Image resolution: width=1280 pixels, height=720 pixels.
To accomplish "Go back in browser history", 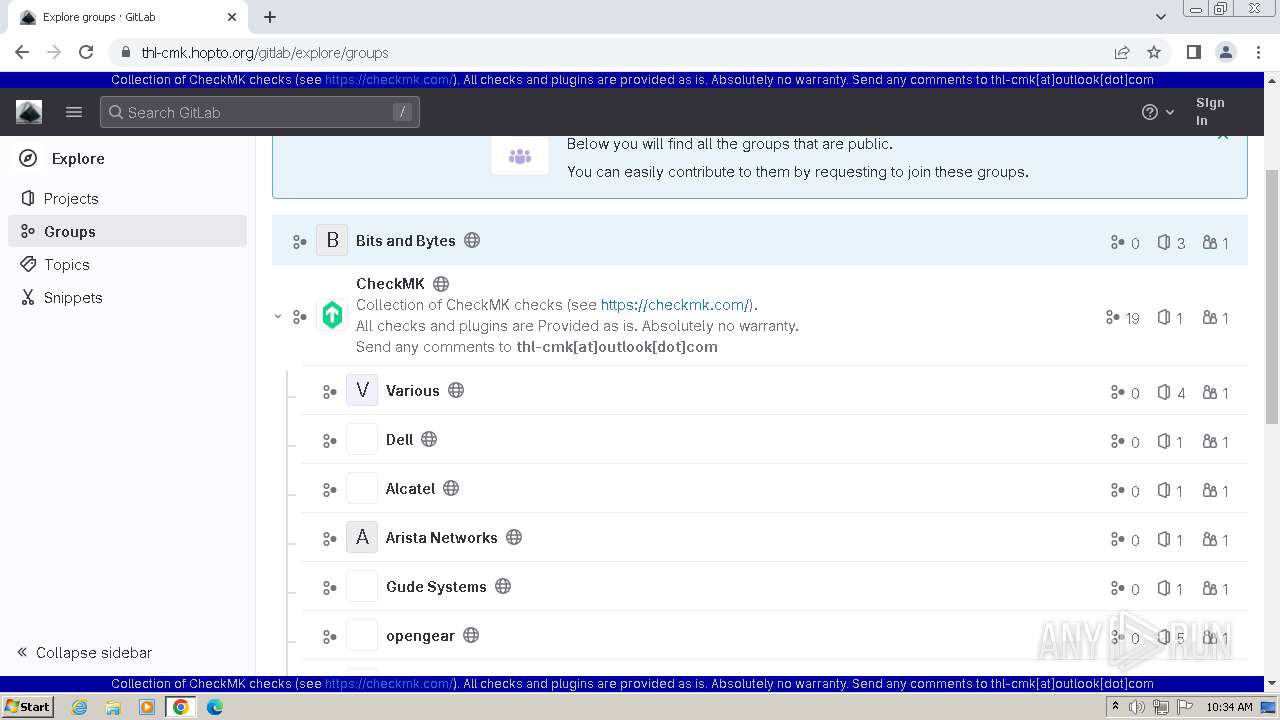I will (22, 52).
